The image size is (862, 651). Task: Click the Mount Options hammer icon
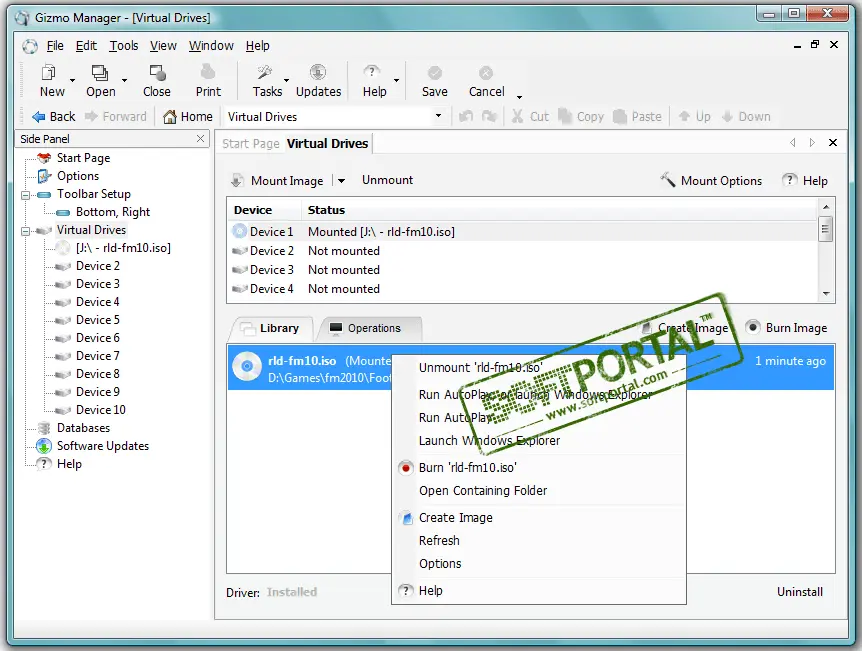click(668, 181)
